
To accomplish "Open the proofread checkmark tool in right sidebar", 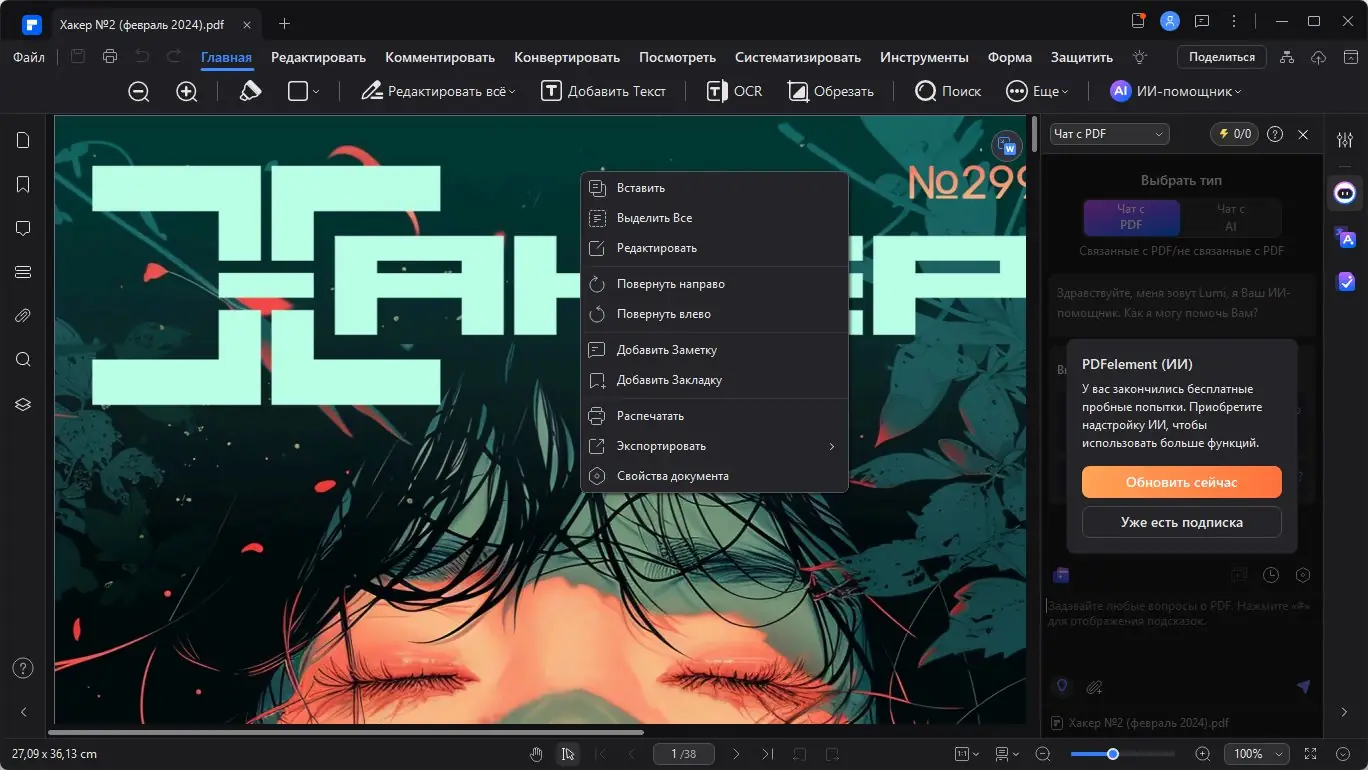I will pyautogui.click(x=1345, y=282).
